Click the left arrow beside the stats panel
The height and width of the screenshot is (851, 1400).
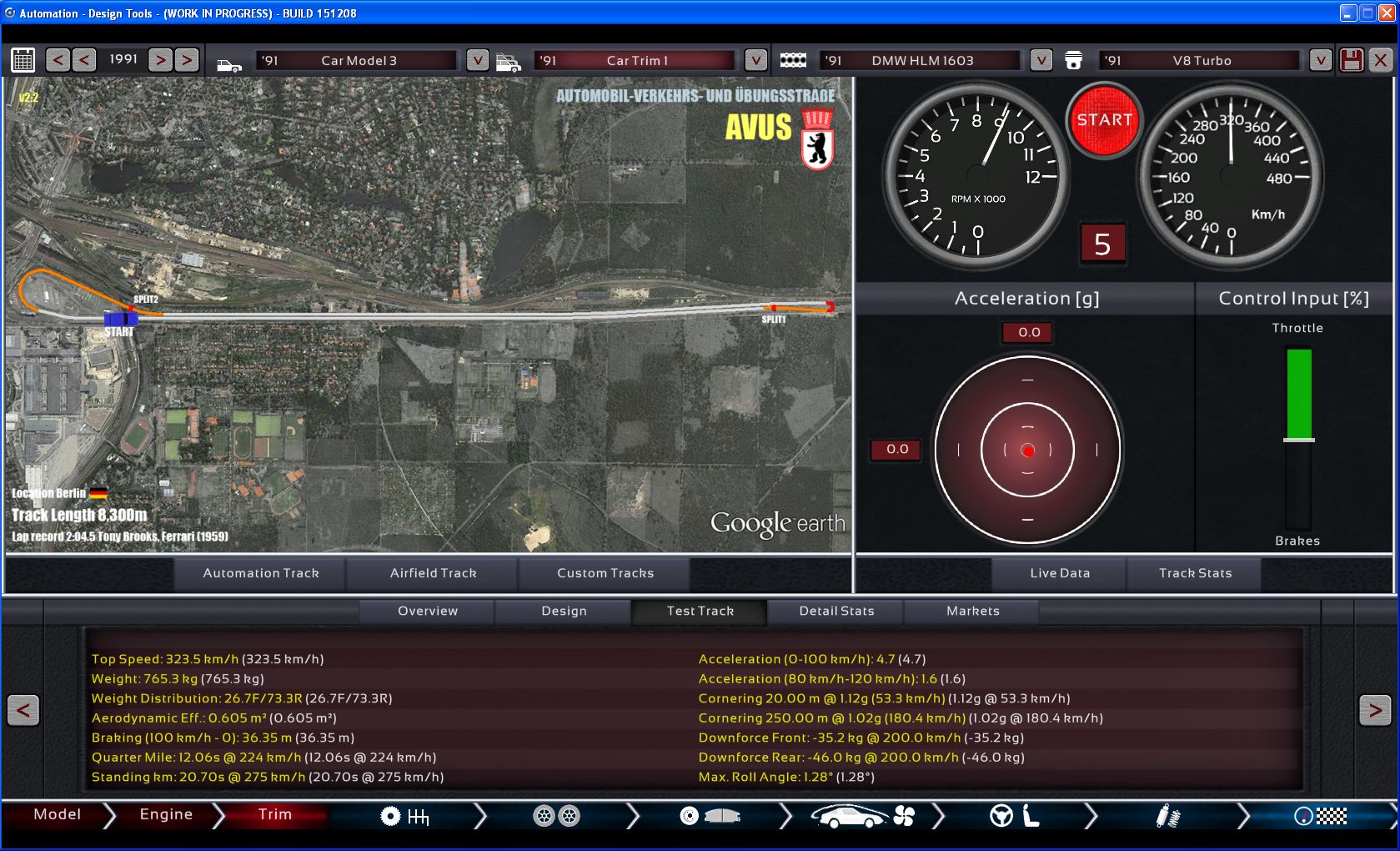pos(23,710)
